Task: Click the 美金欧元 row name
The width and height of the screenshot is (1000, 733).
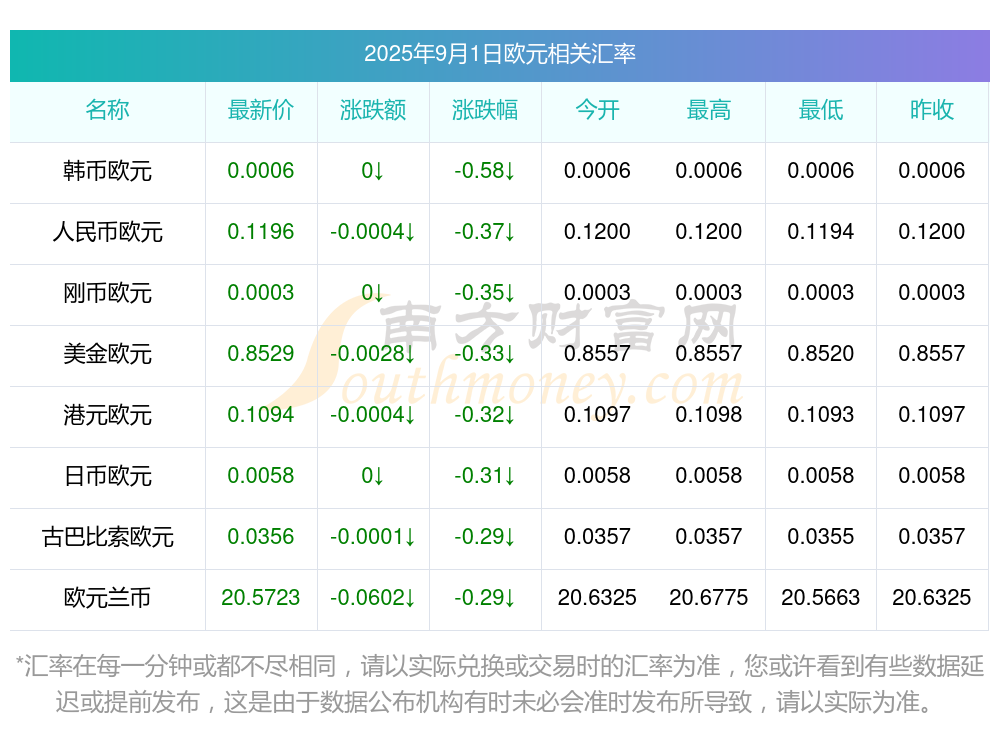Action: point(107,353)
